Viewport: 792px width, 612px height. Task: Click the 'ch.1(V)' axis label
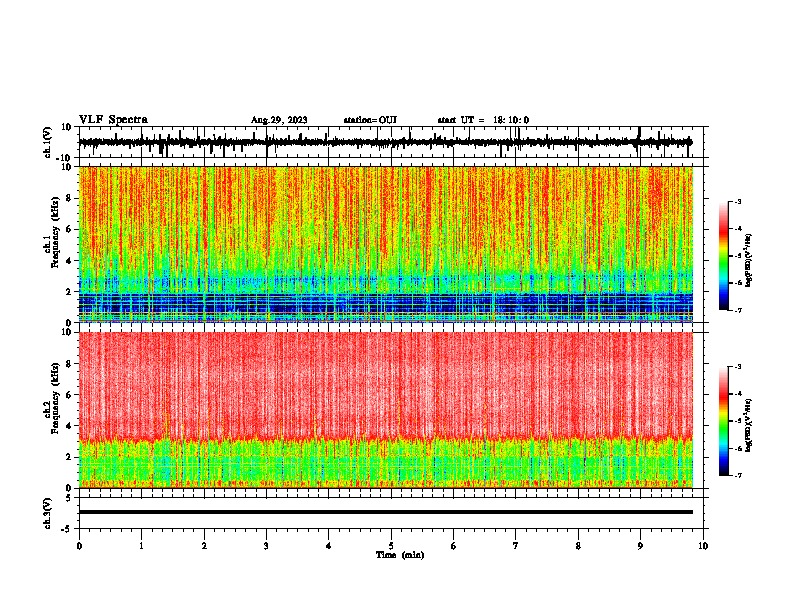[49, 142]
